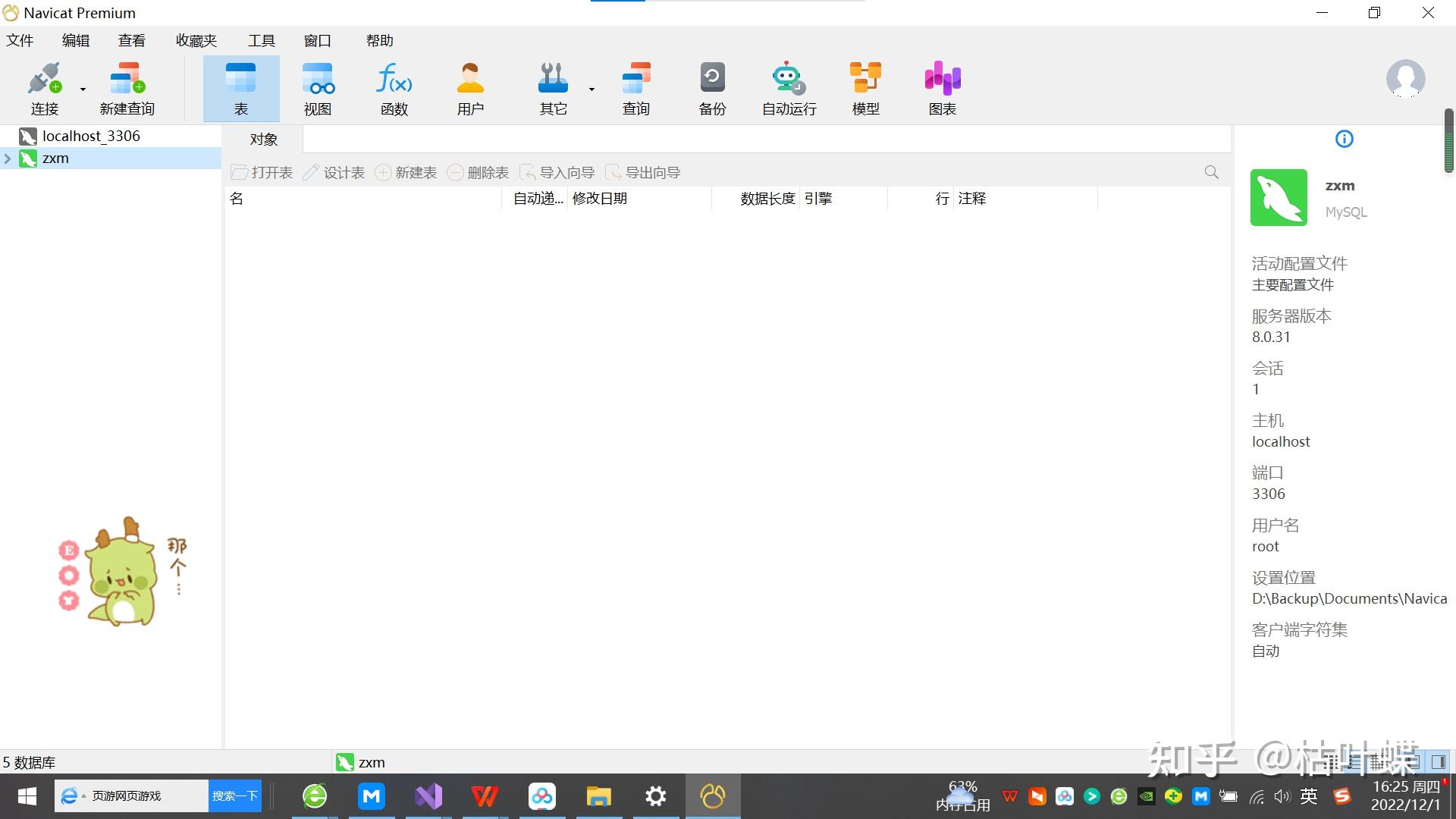The image size is (1456, 819).
Task: Click the 搜索一下 taskbar button
Action: 235,795
